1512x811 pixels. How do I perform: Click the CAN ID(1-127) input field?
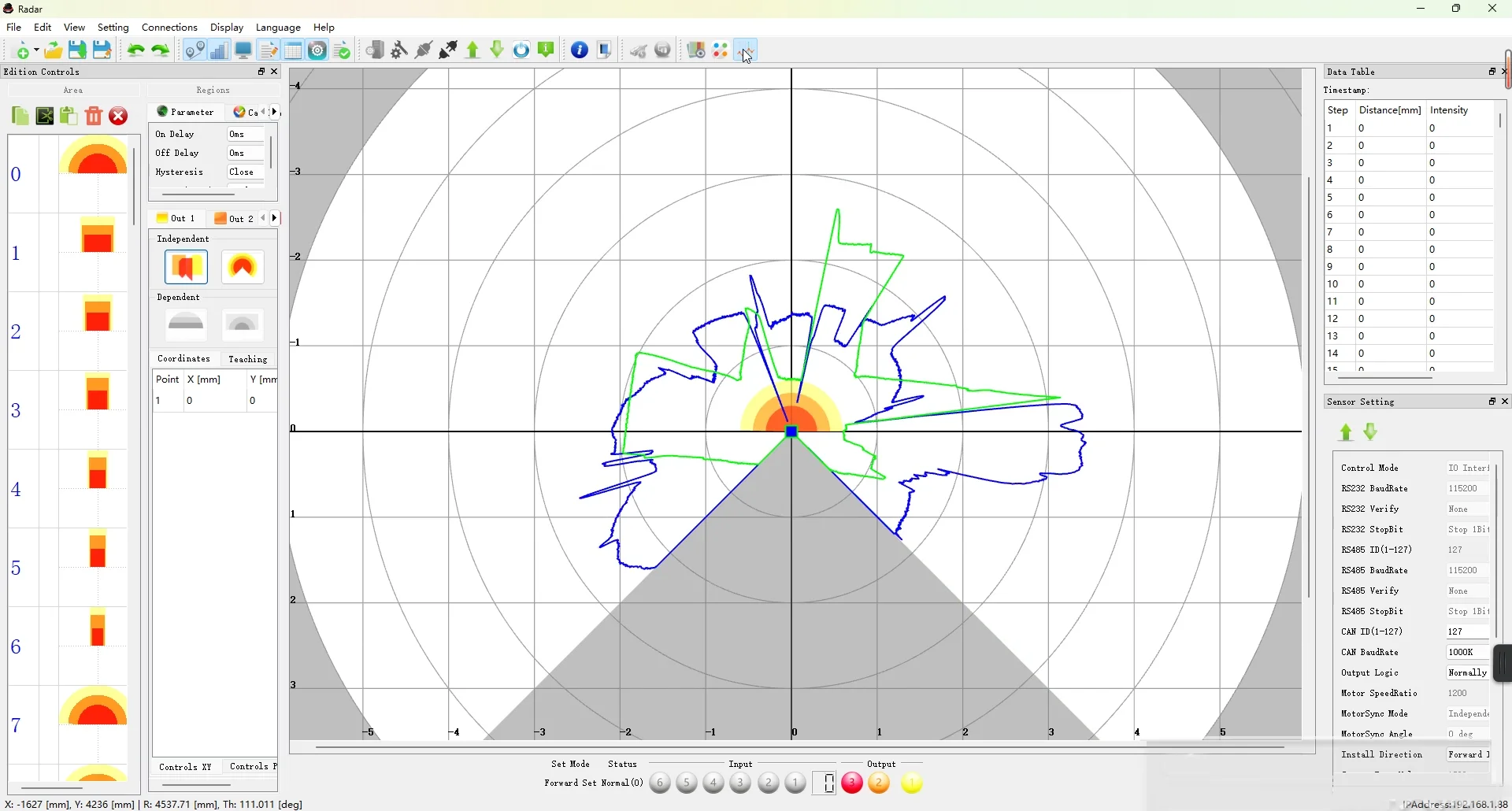[x=1468, y=631]
